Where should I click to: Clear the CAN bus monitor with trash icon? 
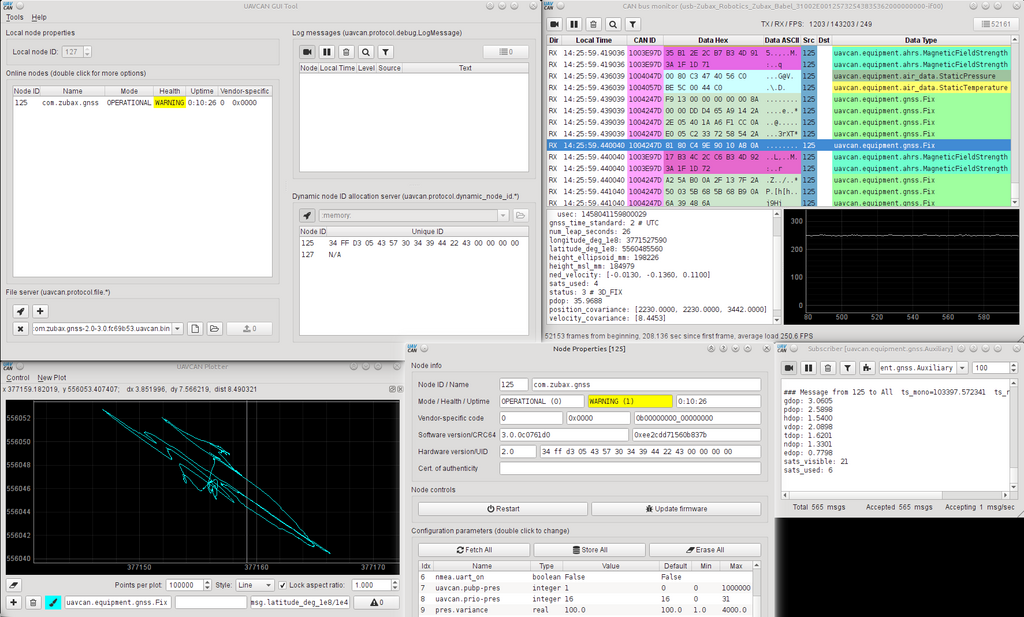click(593, 24)
